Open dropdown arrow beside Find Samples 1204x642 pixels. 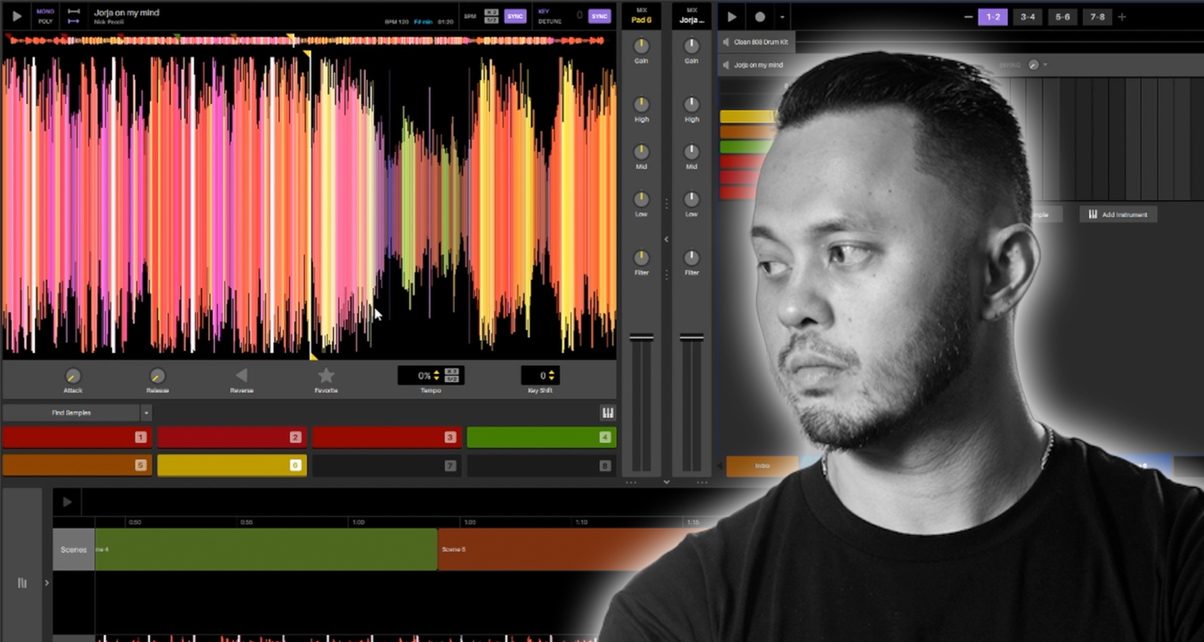point(146,413)
